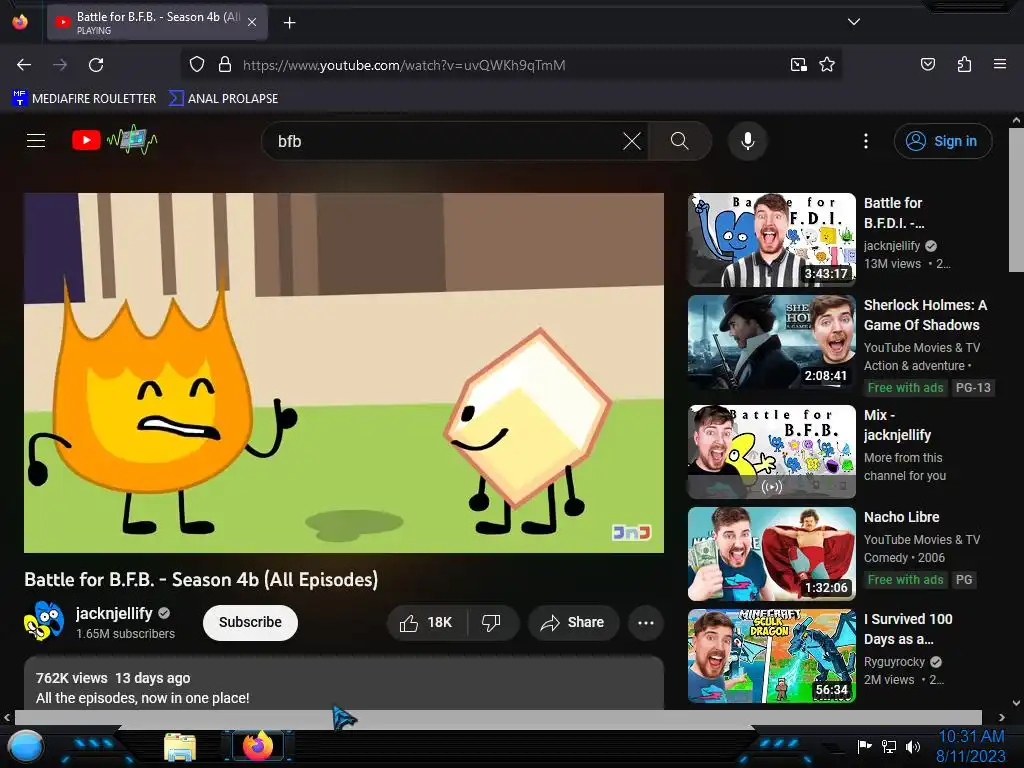This screenshot has height=768, width=1024.
Task: Open the Nacho Libre title link
Action: (x=901, y=517)
